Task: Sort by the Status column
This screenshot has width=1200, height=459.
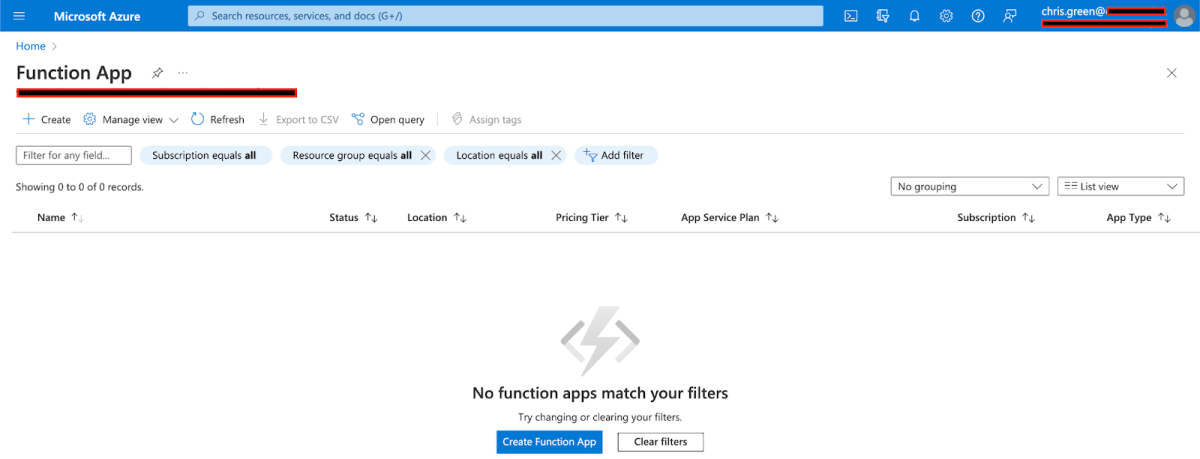Action: (x=353, y=217)
